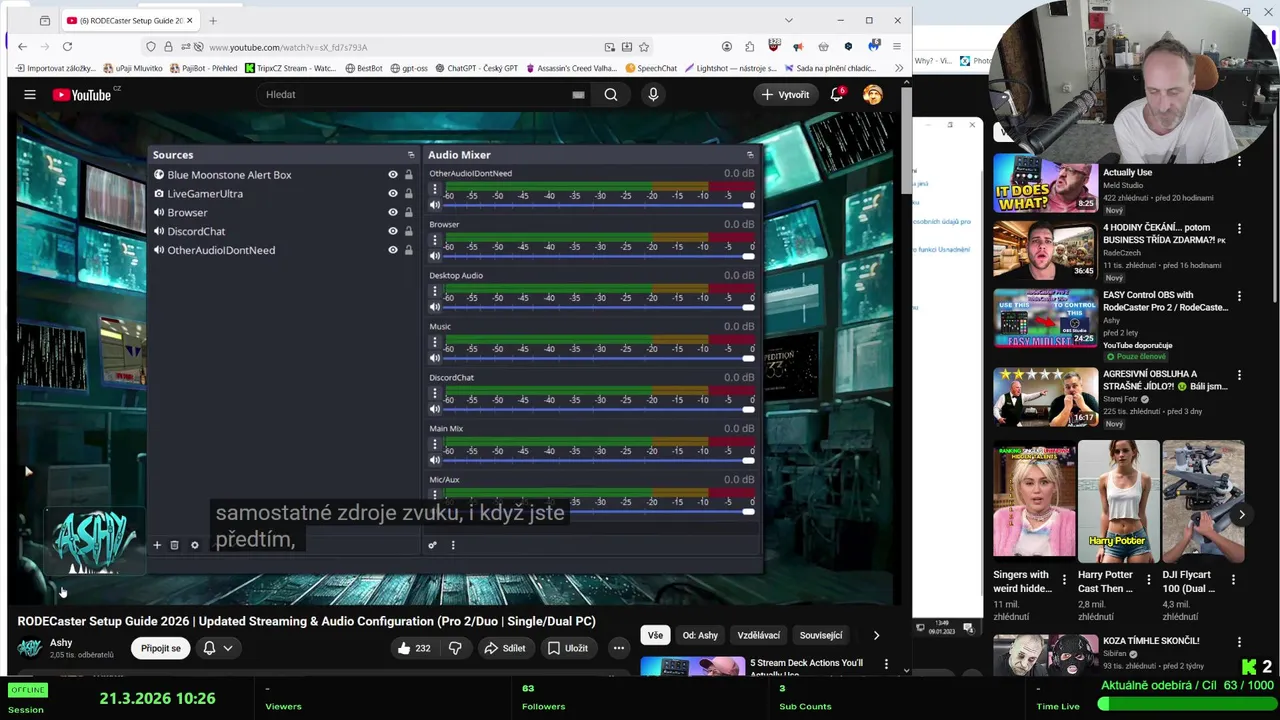Viewport: 1280px width, 720px height.
Task: Dislike the video with thumbs down
Action: [455, 648]
